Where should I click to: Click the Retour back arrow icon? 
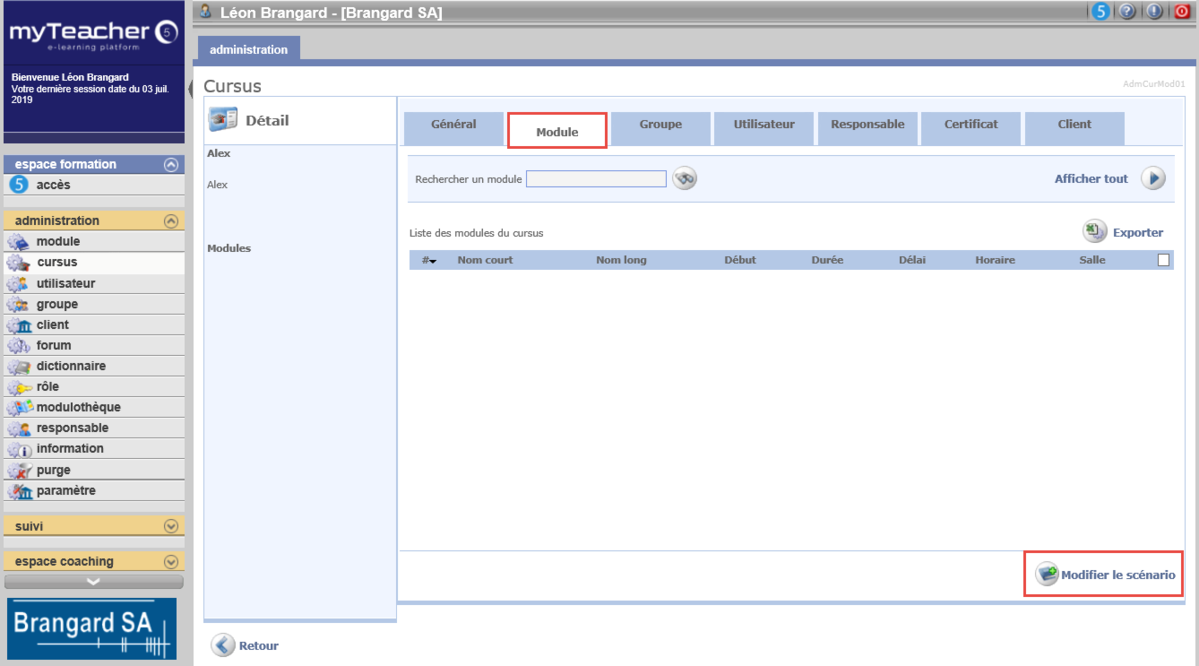coord(222,645)
